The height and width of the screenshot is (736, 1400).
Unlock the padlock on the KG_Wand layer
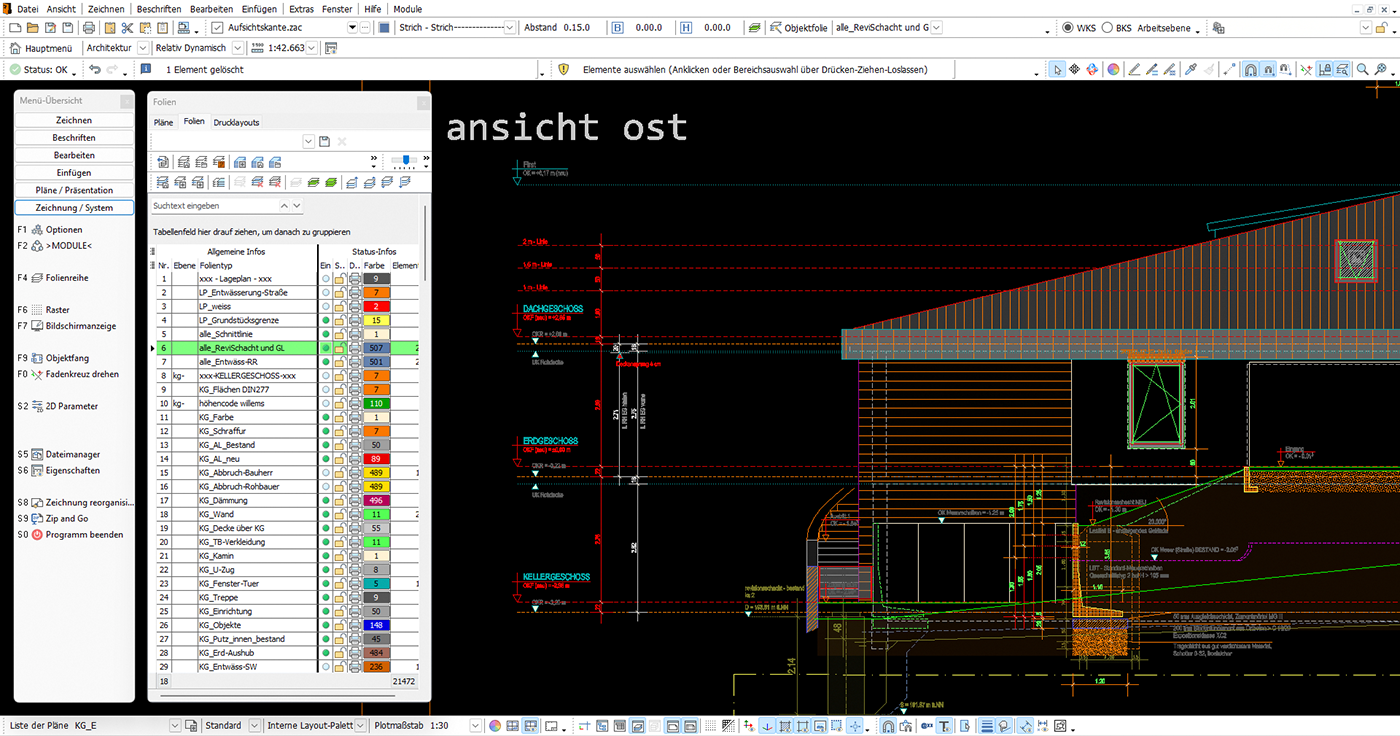pos(340,513)
